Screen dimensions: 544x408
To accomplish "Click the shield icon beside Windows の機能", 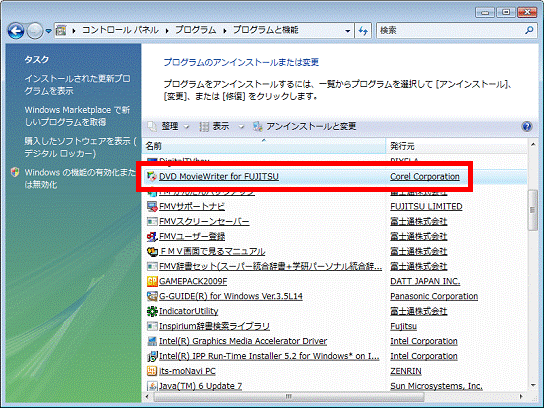I will (x=15, y=172).
